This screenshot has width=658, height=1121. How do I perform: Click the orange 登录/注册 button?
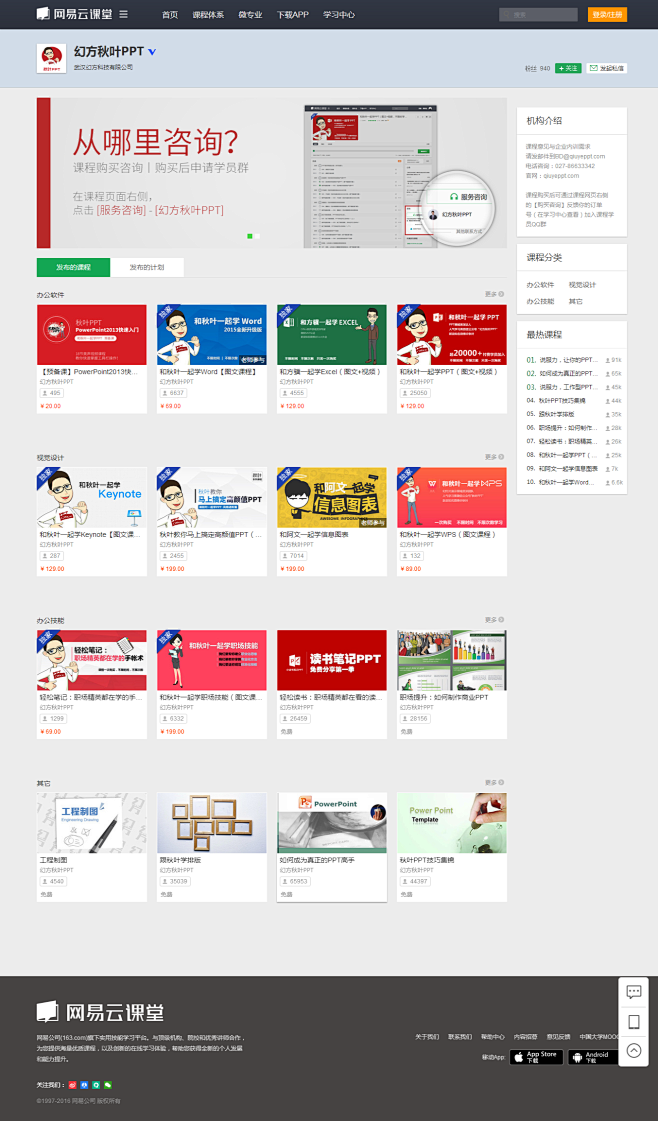608,14
